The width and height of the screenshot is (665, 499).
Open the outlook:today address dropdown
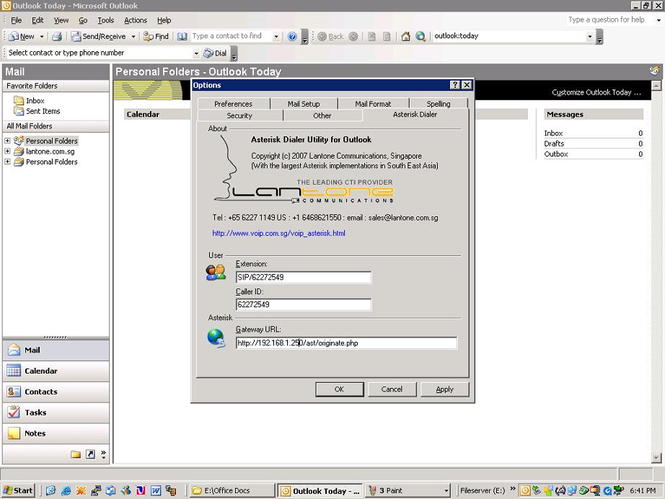click(x=590, y=36)
